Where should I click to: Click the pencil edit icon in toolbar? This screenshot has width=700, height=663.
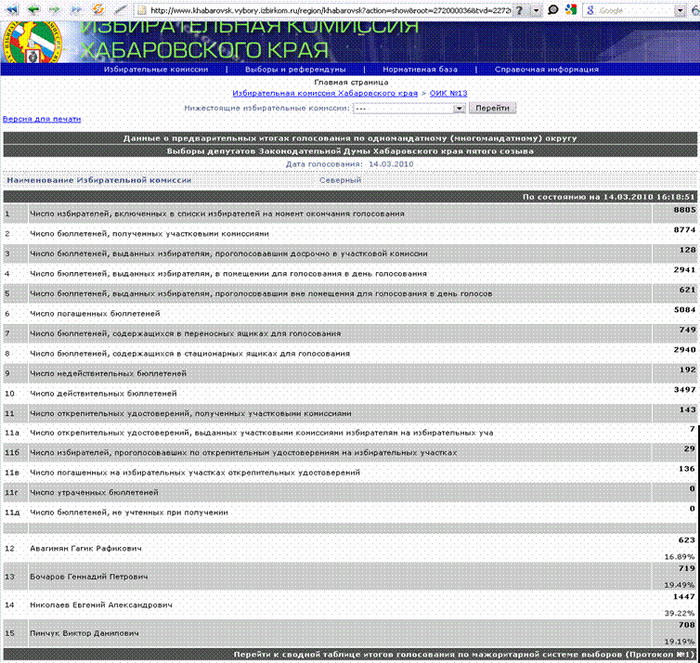coord(118,8)
